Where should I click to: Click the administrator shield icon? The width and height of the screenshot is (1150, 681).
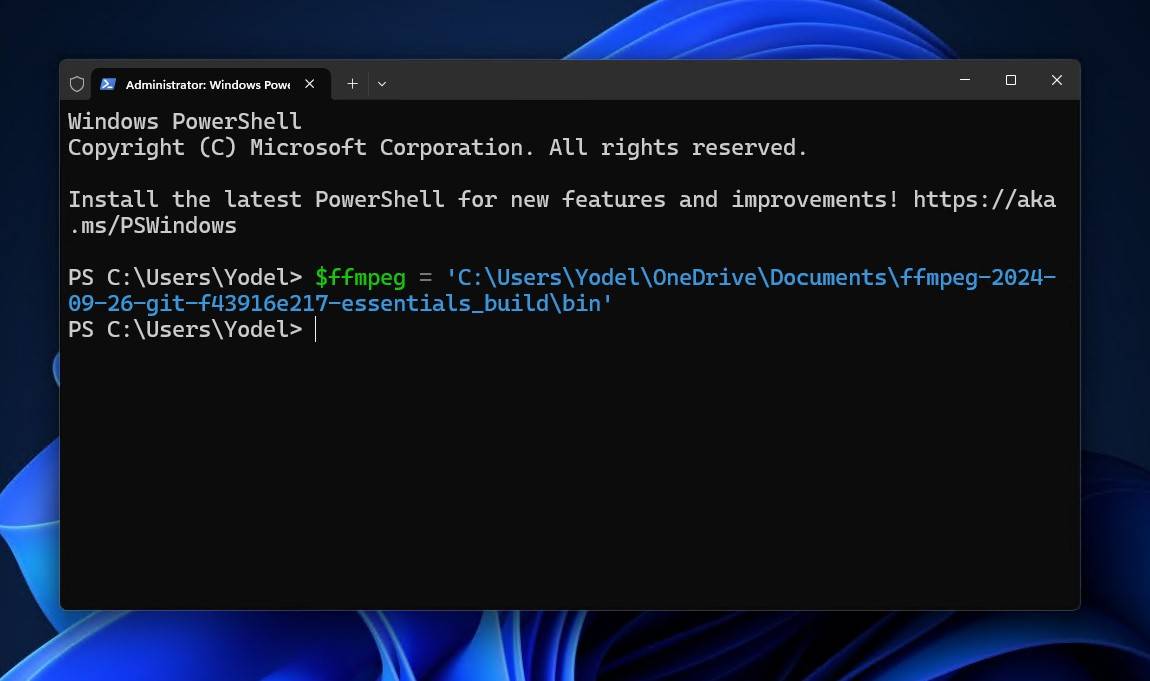(x=77, y=85)
